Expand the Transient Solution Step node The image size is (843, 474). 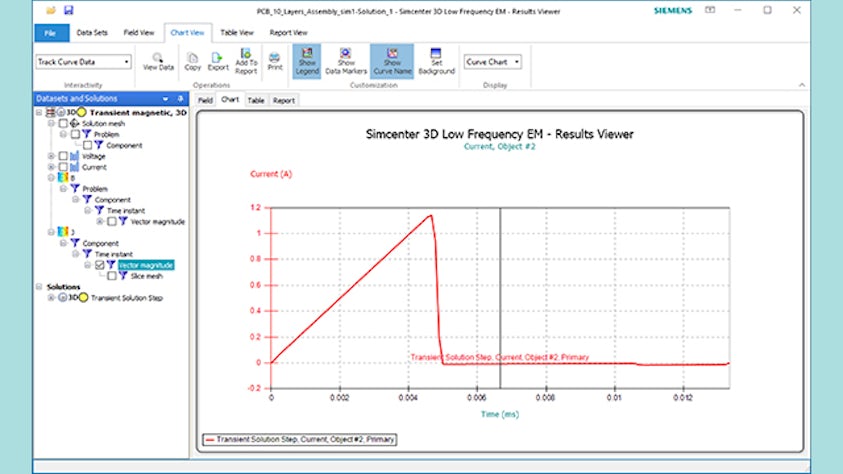51,298
